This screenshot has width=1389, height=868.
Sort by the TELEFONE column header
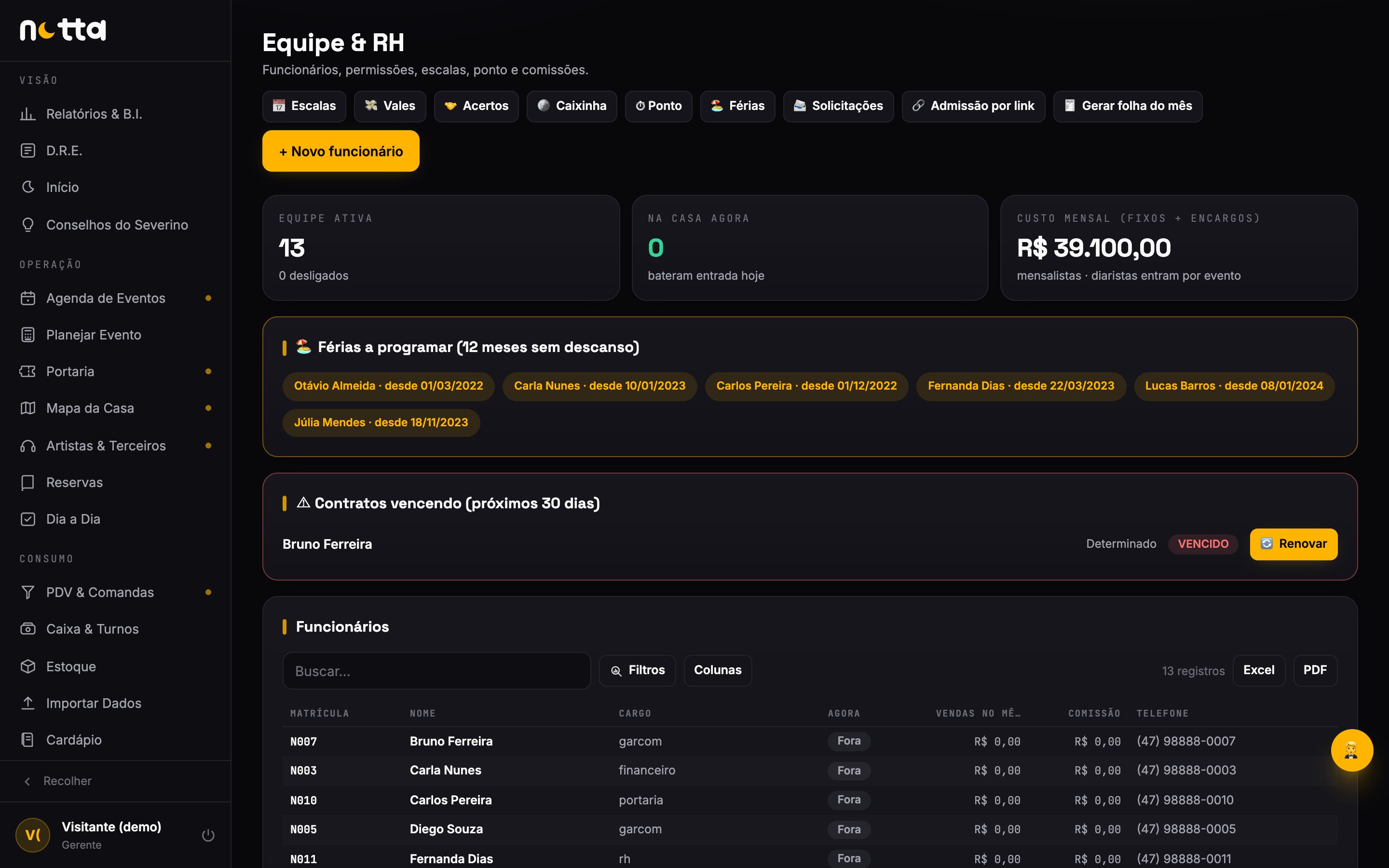pyautogui.click(x=1162, y=713)
